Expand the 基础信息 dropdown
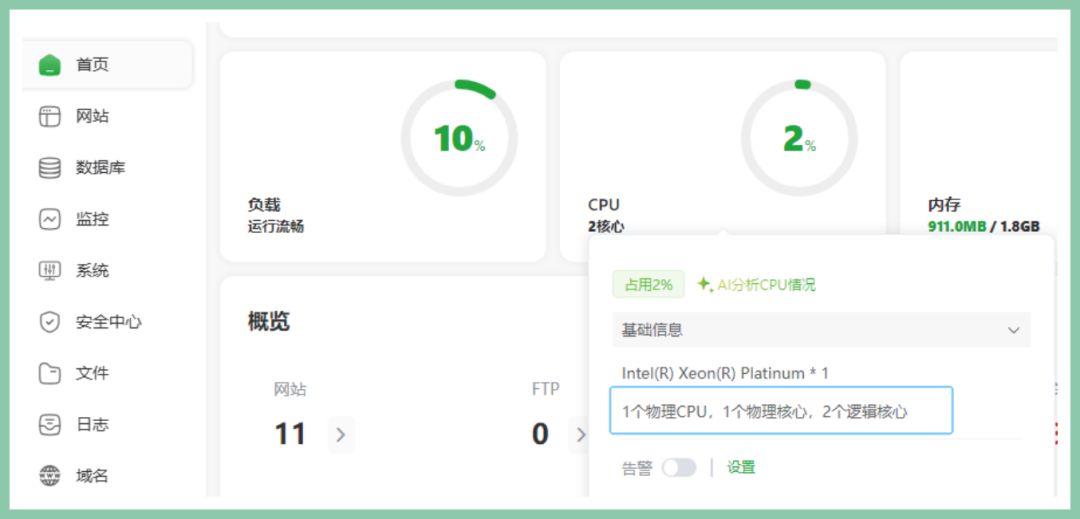This screenshot has height=519, width=1080. [821, 330]
